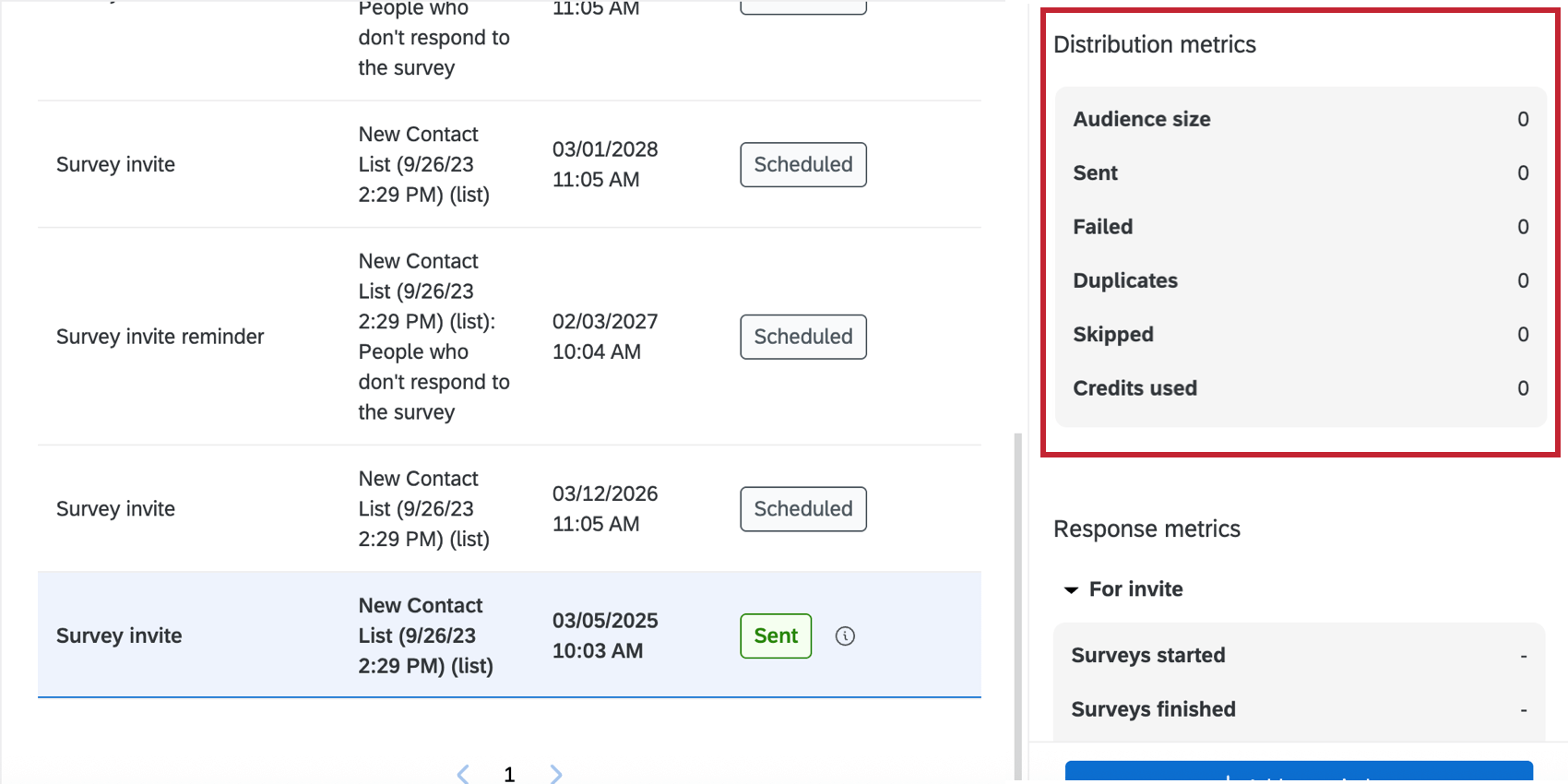Go to previous page using left chevron
Screen dimensions: 1568x784
(463, 774)
